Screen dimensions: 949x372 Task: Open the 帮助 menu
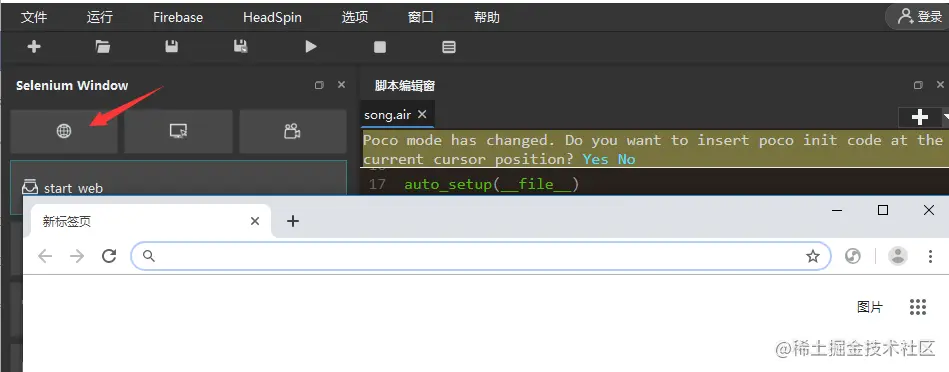coord(487,17)
